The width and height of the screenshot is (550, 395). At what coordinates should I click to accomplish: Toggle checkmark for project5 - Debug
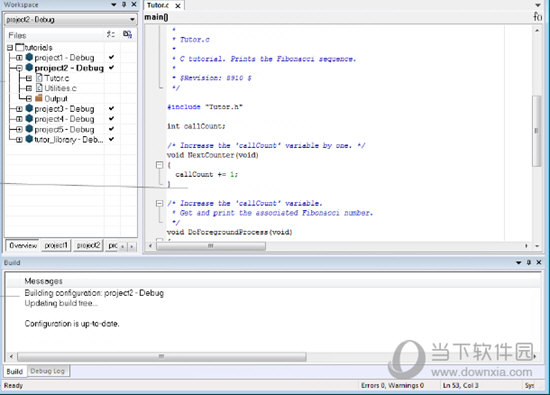coord(111,129)
